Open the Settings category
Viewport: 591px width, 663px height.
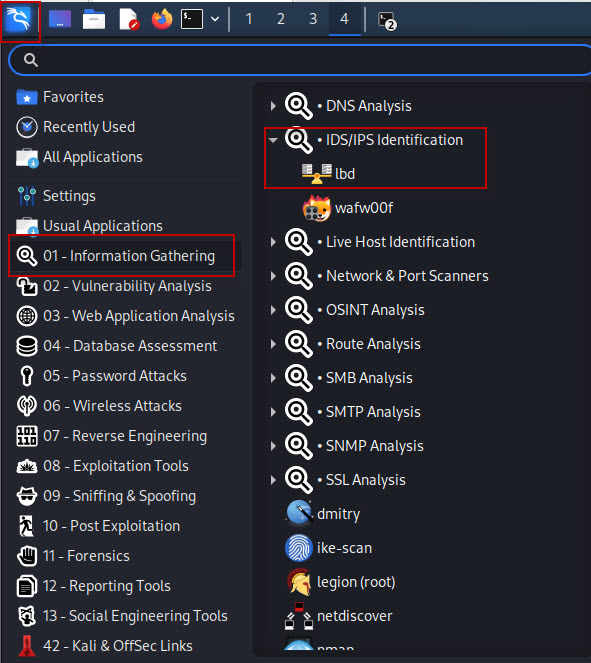tap(56, 196)
